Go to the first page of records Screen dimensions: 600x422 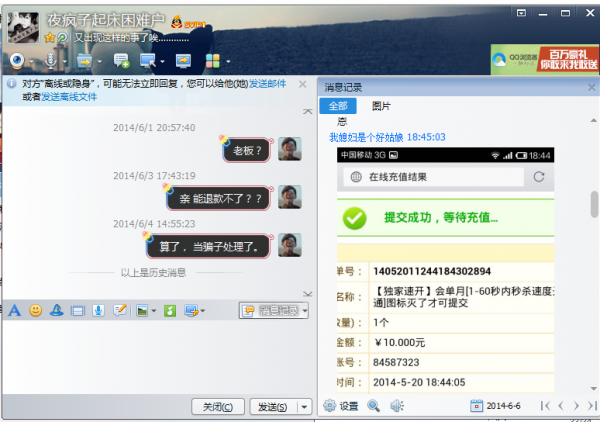coord(545,406)
